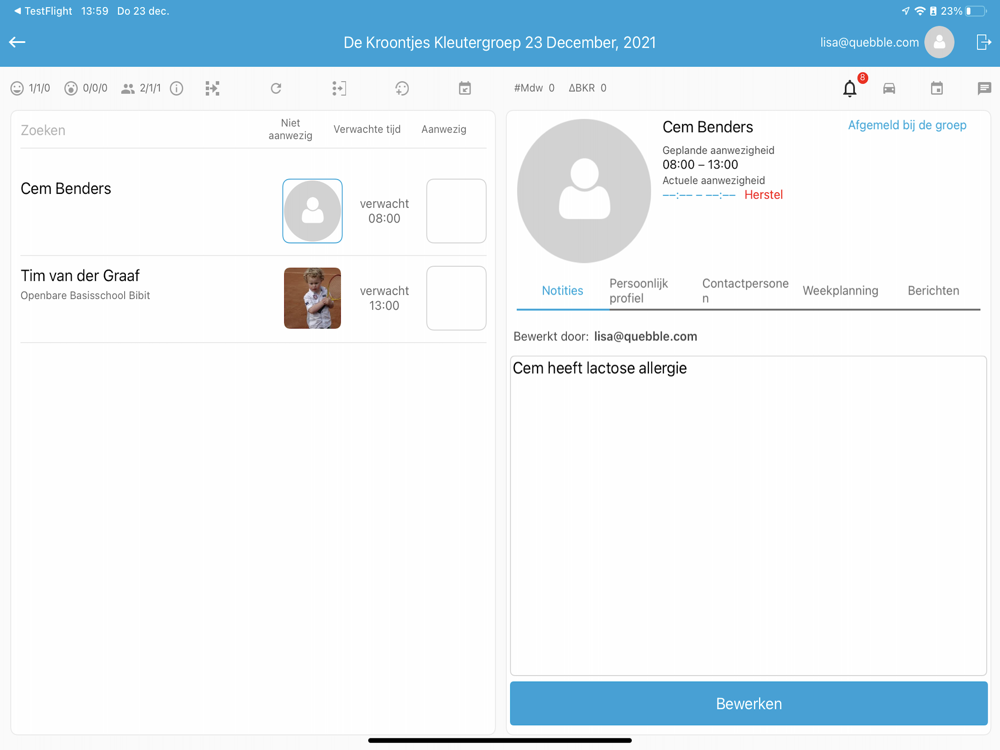Tap the baby face count icon
Viewport: 1000px width, 750px height.
71,88
